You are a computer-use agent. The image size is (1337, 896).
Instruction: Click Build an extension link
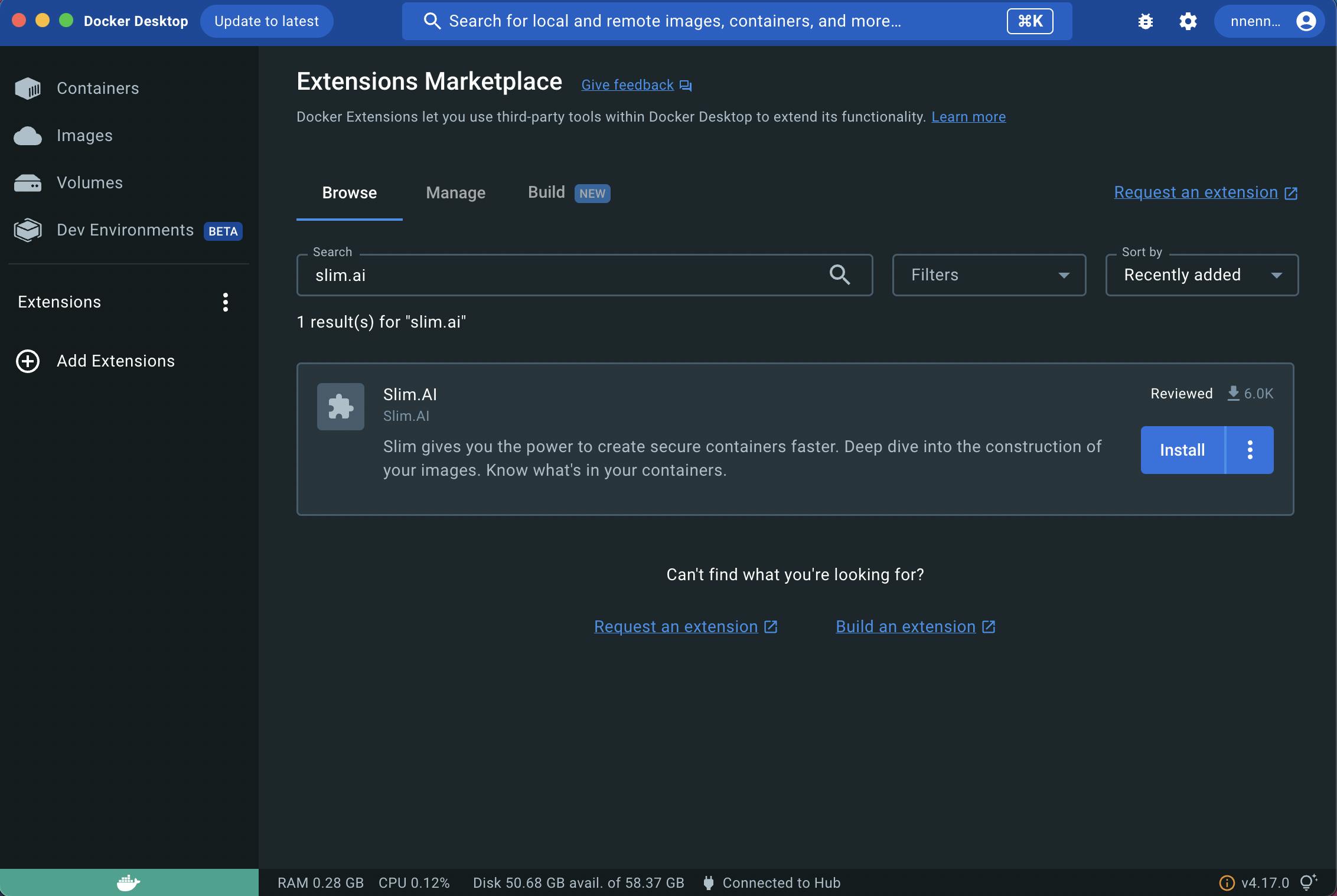[x=905, y=627]
